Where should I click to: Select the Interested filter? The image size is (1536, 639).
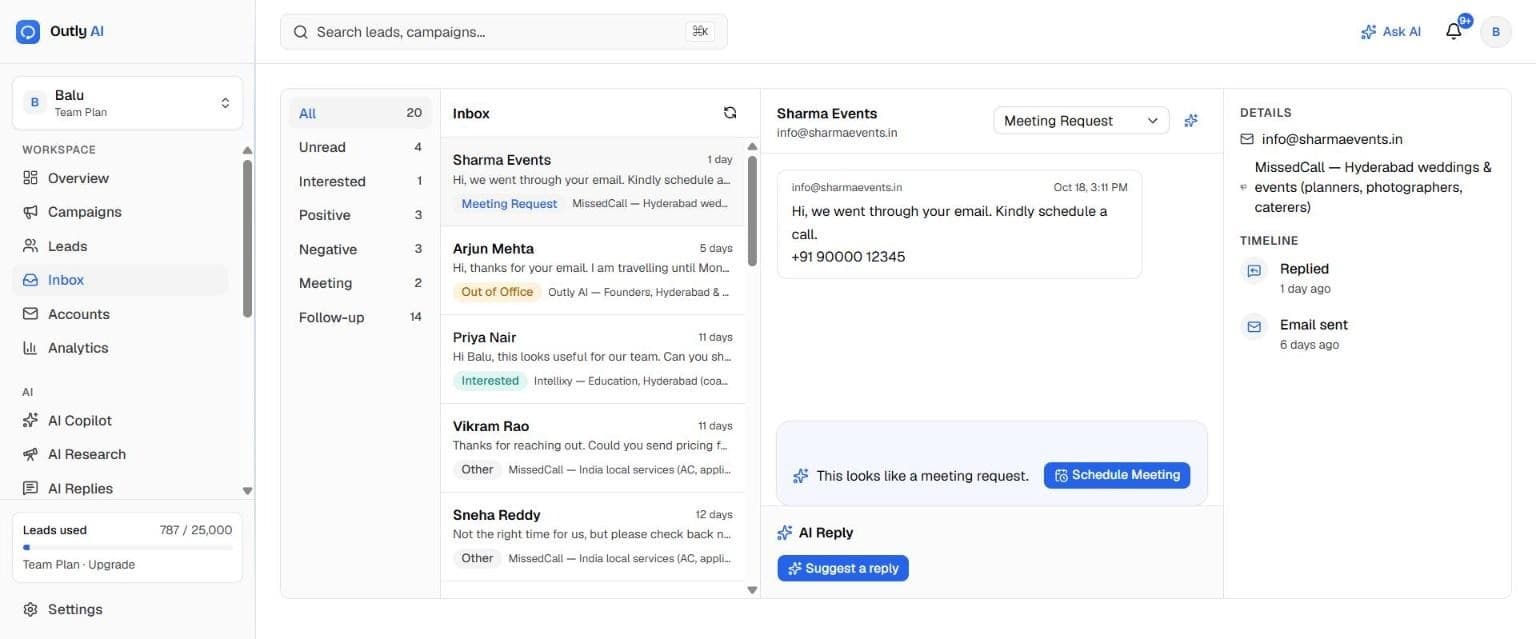tap(360, 181)
